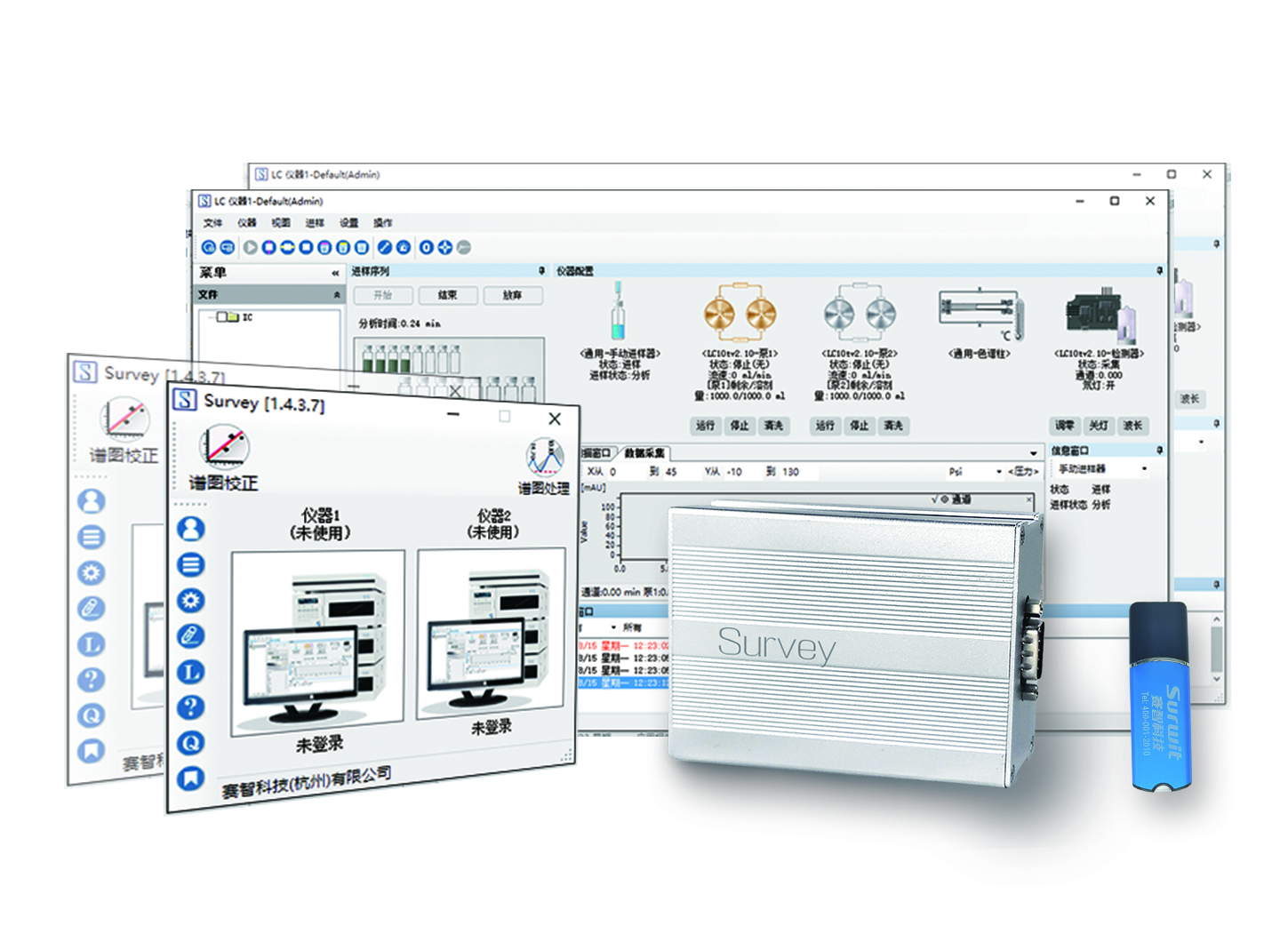Screen dimensions: 1288x926
Task: Click the LC10tv2.10-泵2 pump icon
Action: click(860, 313)
